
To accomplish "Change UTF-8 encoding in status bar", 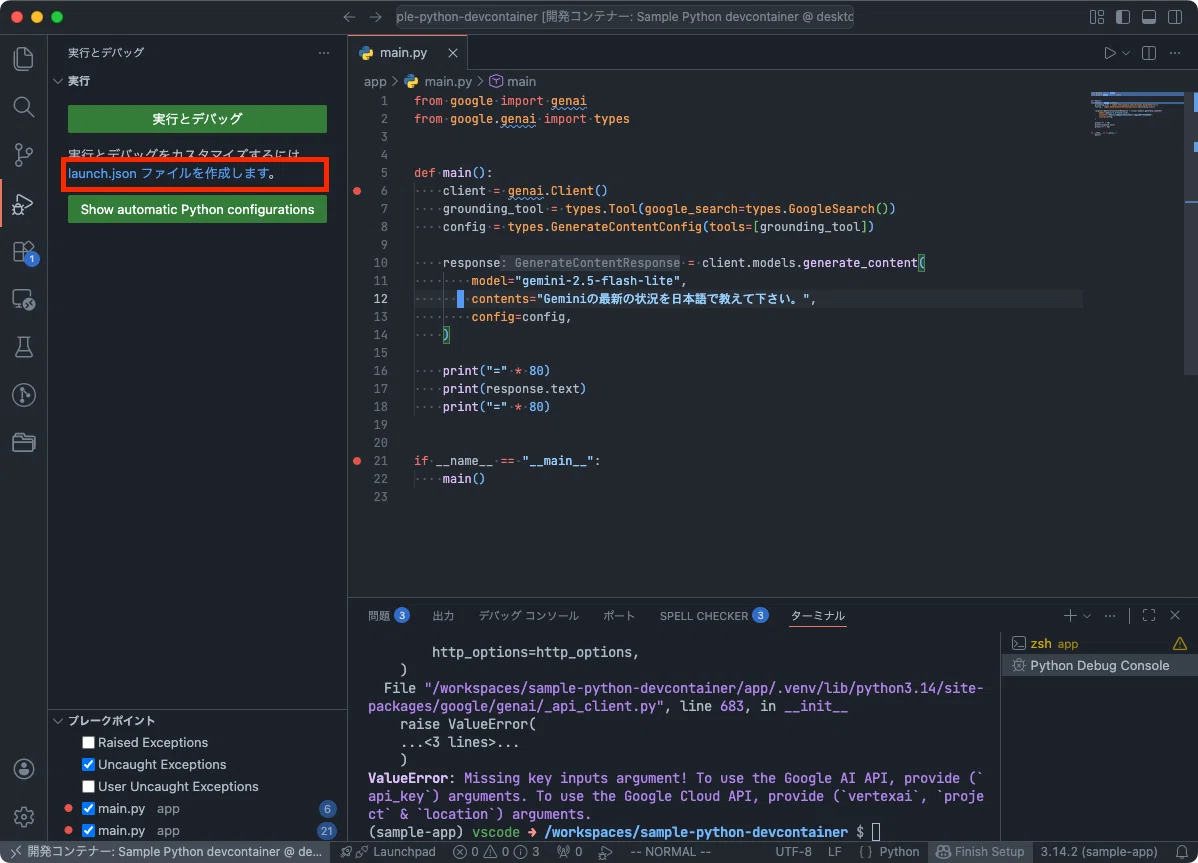I will 793,852.
